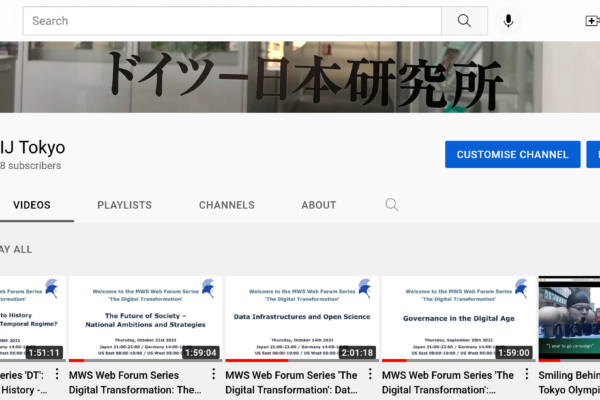This screenshot has width=600, height=400.
Task: Open the Future of Society video thumbnail
Action: click(145, 319)
